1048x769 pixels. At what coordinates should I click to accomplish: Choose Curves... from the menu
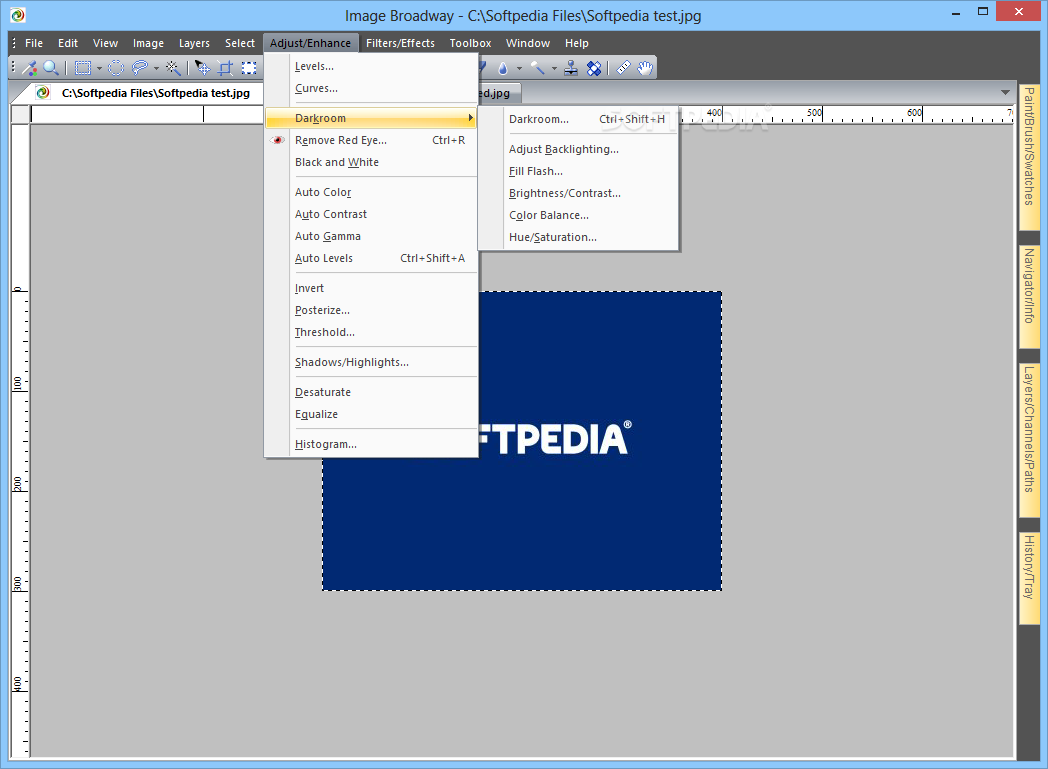click(371, 88)
